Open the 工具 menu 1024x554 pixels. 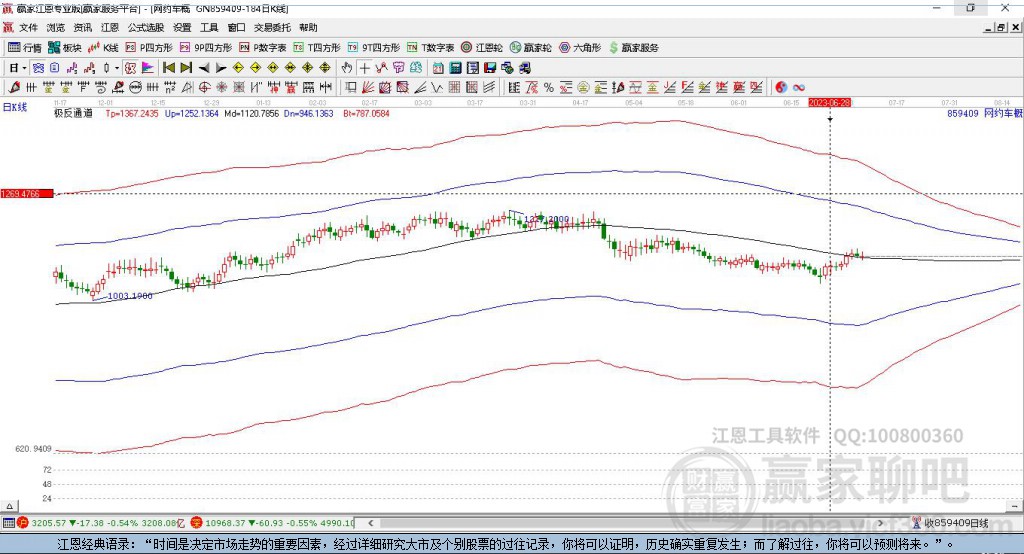209,27
